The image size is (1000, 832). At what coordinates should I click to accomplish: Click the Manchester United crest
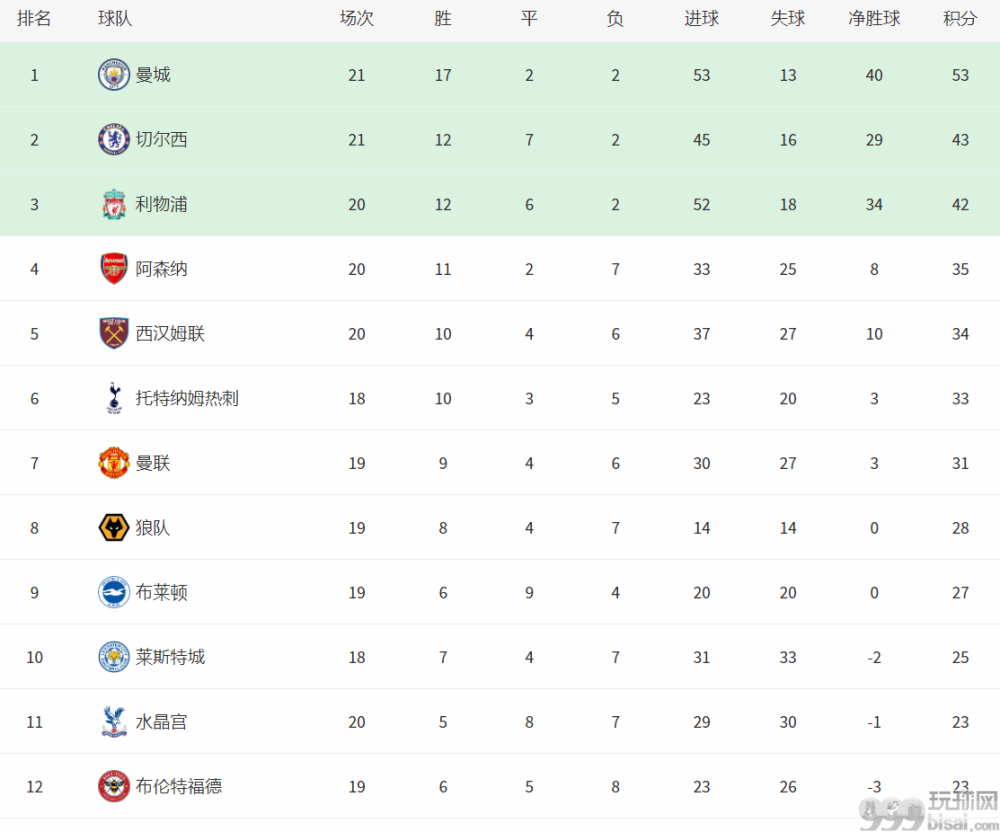tap(114, 463)
